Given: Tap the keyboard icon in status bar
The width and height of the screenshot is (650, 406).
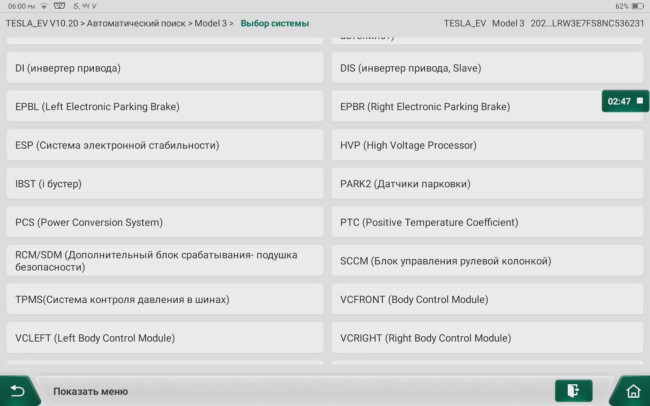Looking at the screenshot, I should pos(60,6).
